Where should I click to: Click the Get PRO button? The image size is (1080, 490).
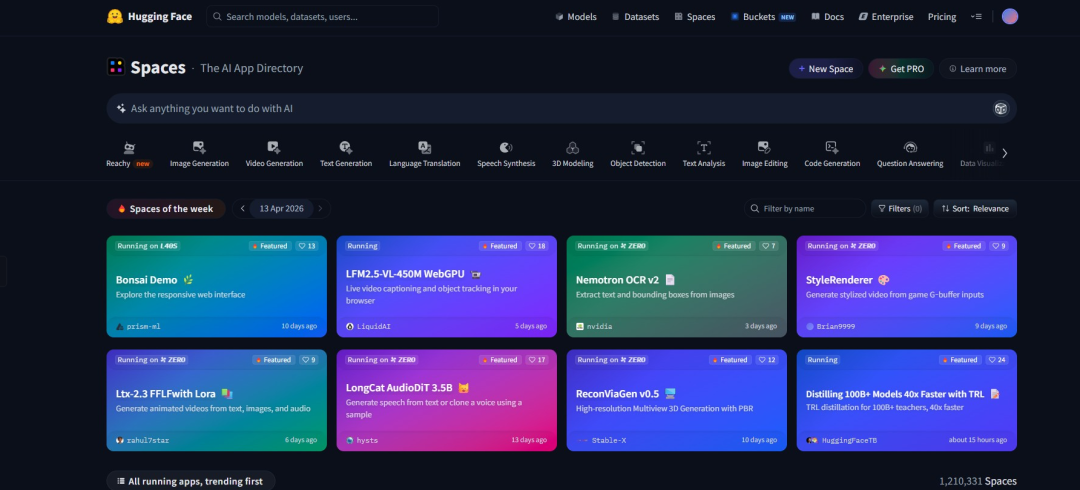901,69
